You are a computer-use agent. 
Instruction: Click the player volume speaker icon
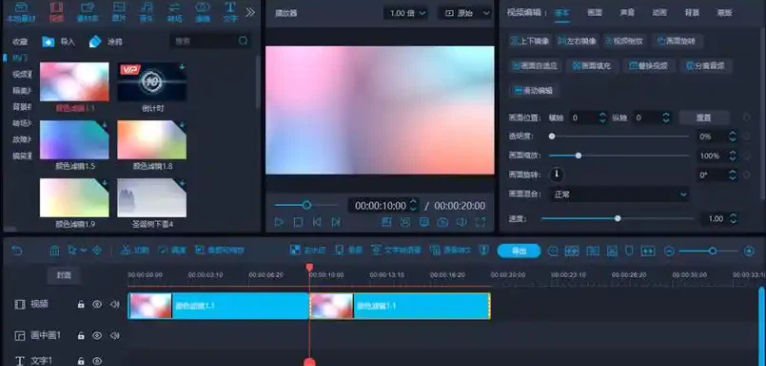coord(462,222)
